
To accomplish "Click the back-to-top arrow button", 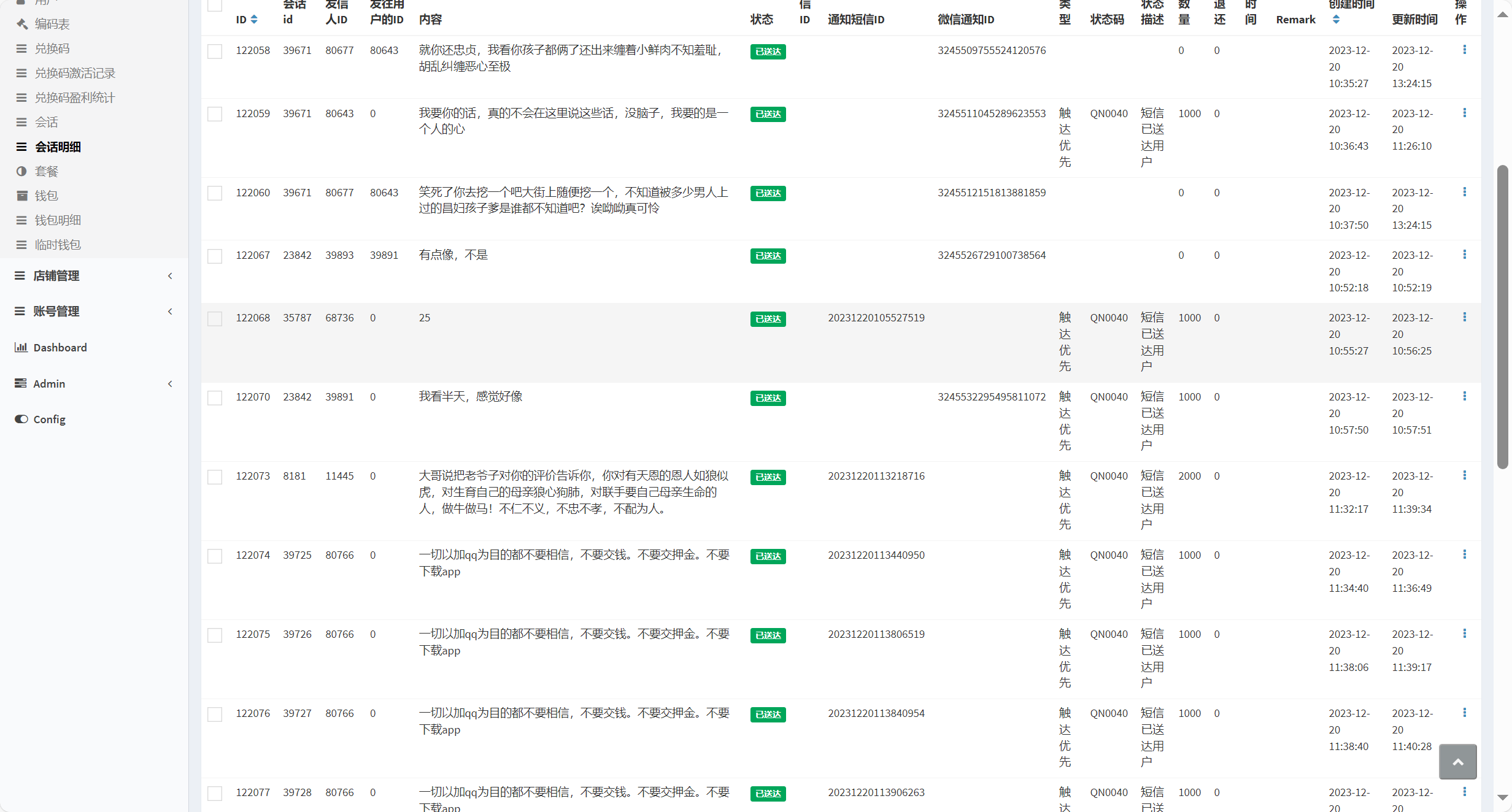I will click(x=1457, y=762).
